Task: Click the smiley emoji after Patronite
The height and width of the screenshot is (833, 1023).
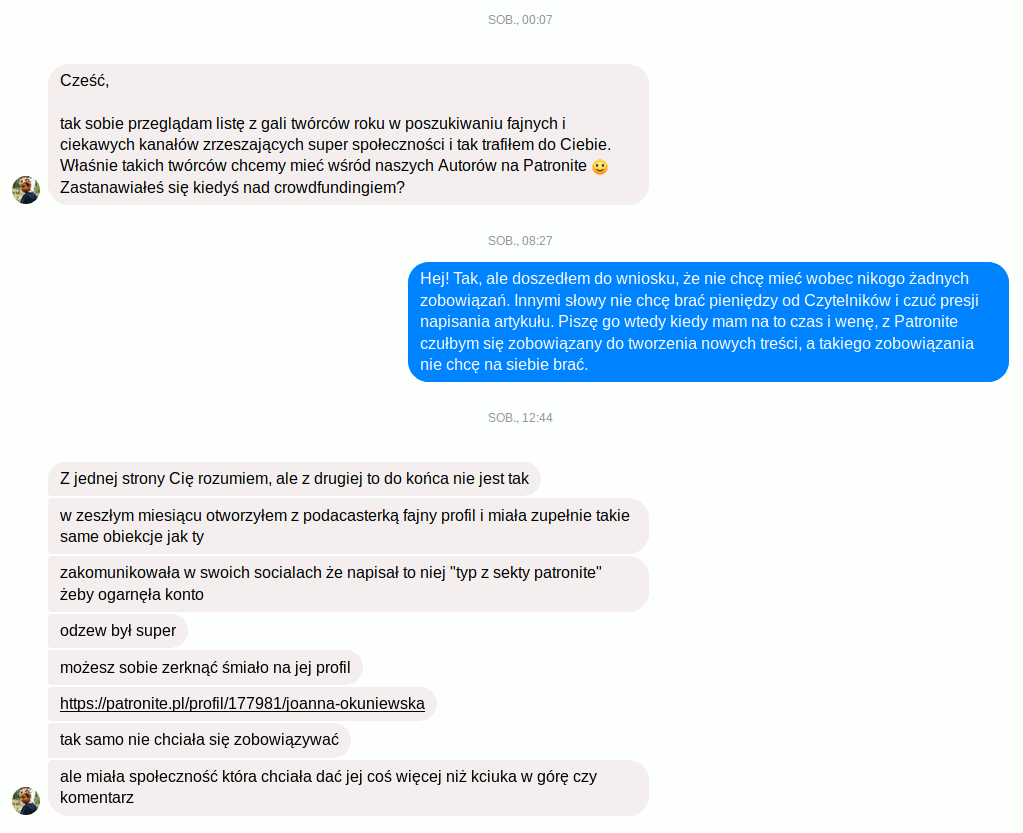Action: (x=600, y=167)
